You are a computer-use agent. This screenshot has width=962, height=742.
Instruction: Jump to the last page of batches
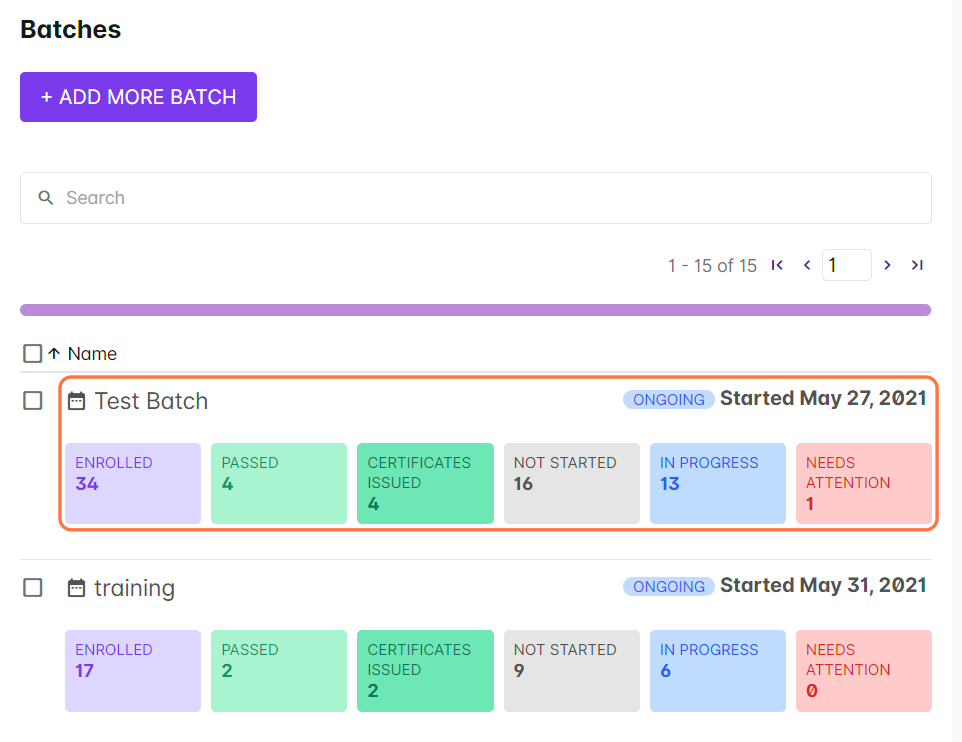pos(917,265)
